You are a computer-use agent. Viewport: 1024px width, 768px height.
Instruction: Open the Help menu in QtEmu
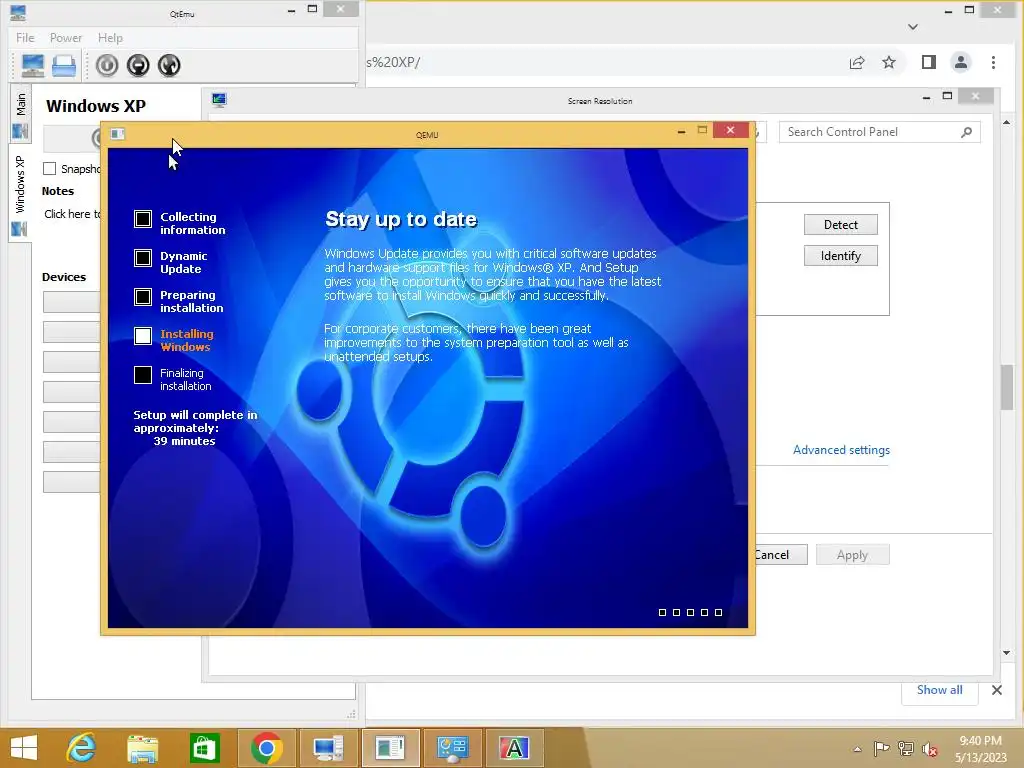pos(110,38)
